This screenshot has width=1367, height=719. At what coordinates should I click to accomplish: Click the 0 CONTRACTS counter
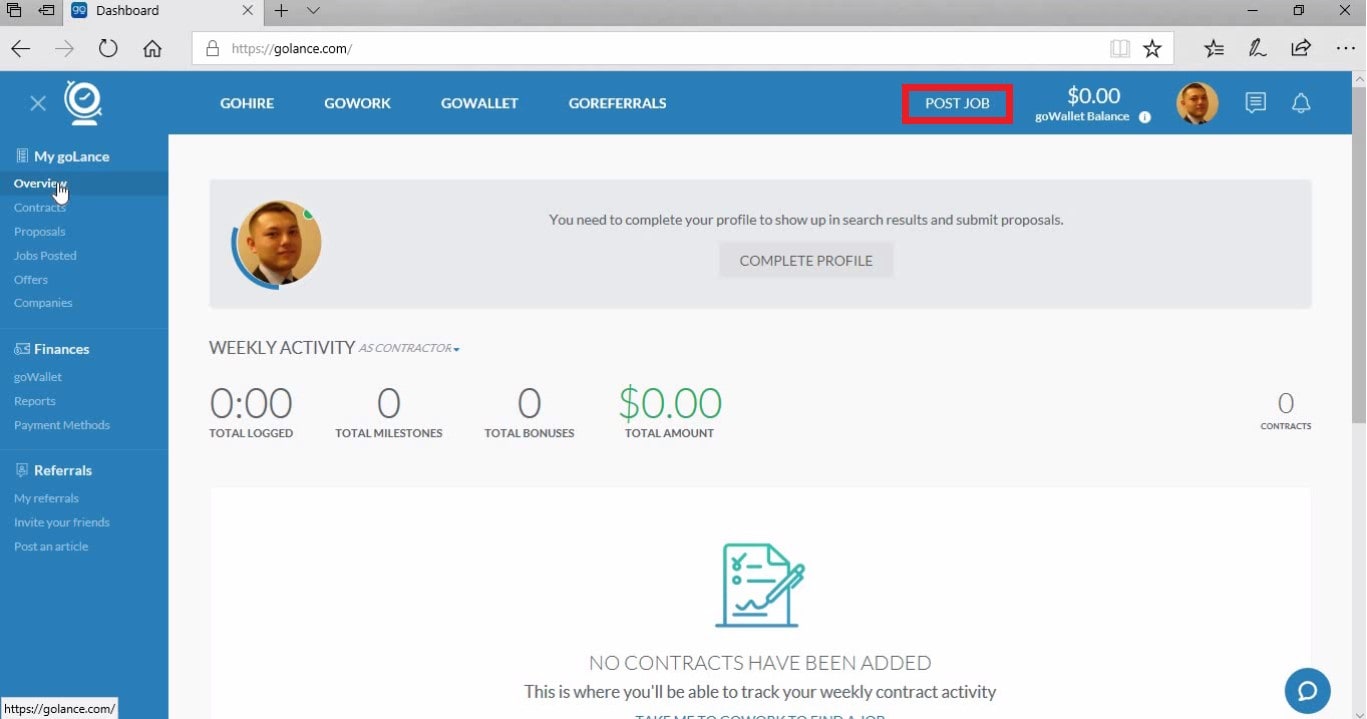1285,412
